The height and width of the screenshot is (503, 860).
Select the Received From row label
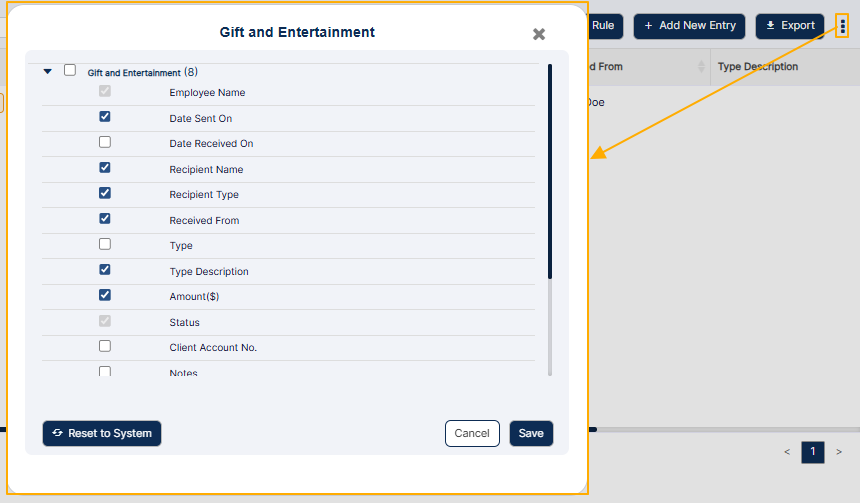[204, 221]
